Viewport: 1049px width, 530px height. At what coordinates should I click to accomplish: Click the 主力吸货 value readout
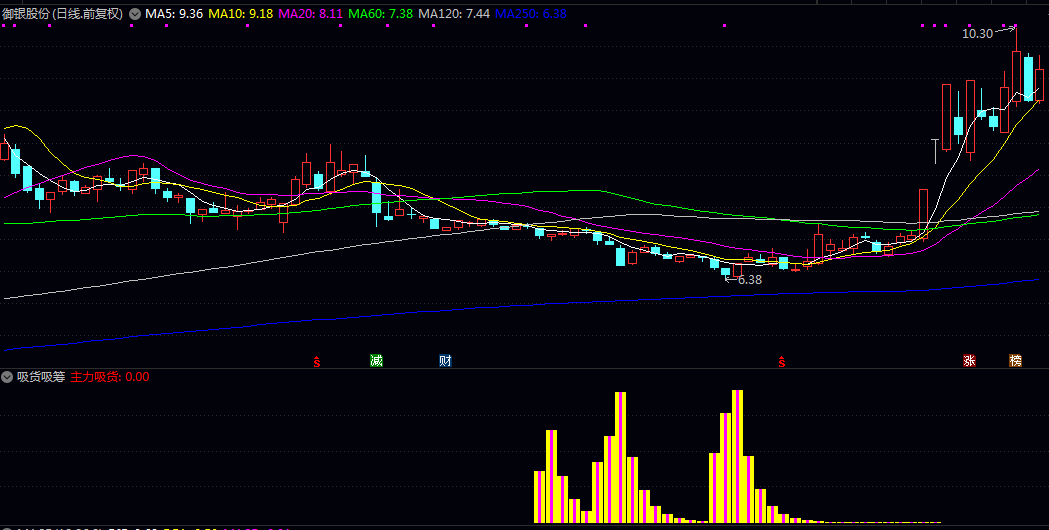tap(110, 377)
